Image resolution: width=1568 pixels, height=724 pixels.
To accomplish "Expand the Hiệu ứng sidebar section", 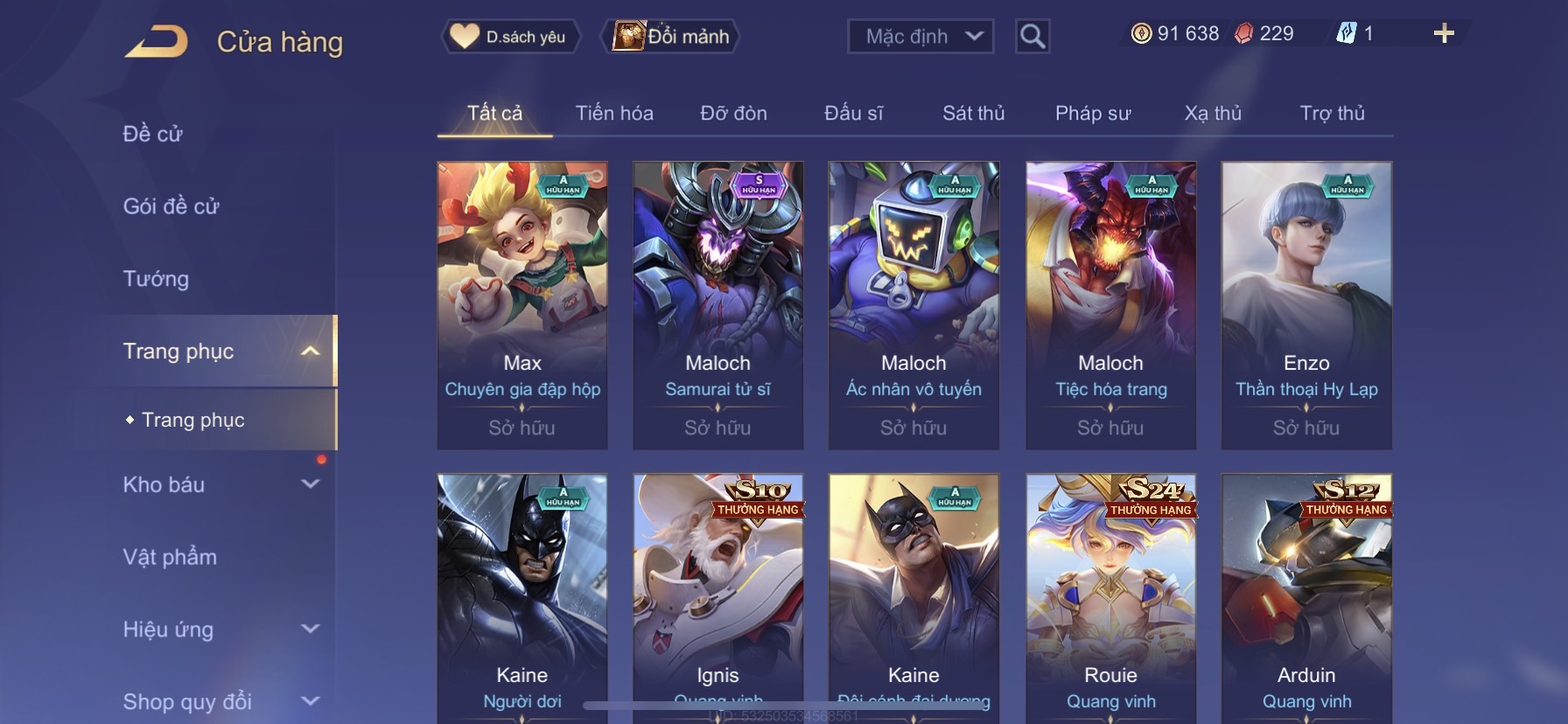I will tap(310, 629).
